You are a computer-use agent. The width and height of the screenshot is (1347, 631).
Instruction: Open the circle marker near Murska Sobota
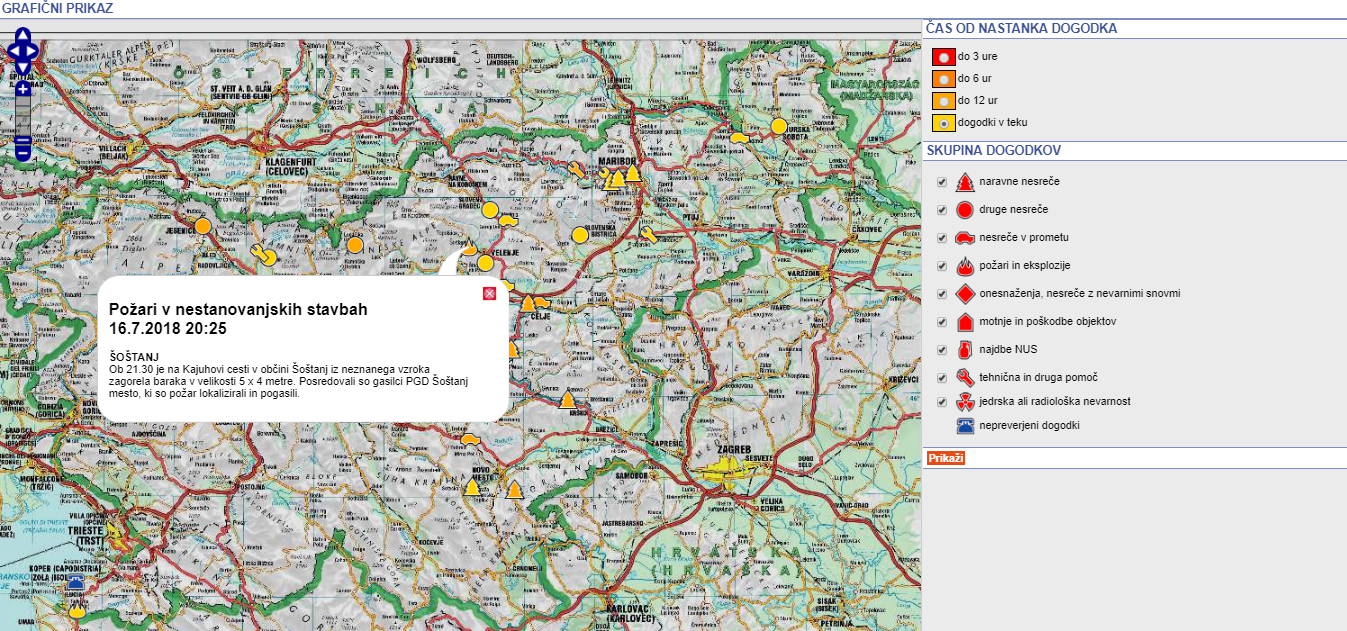(779, 126)
